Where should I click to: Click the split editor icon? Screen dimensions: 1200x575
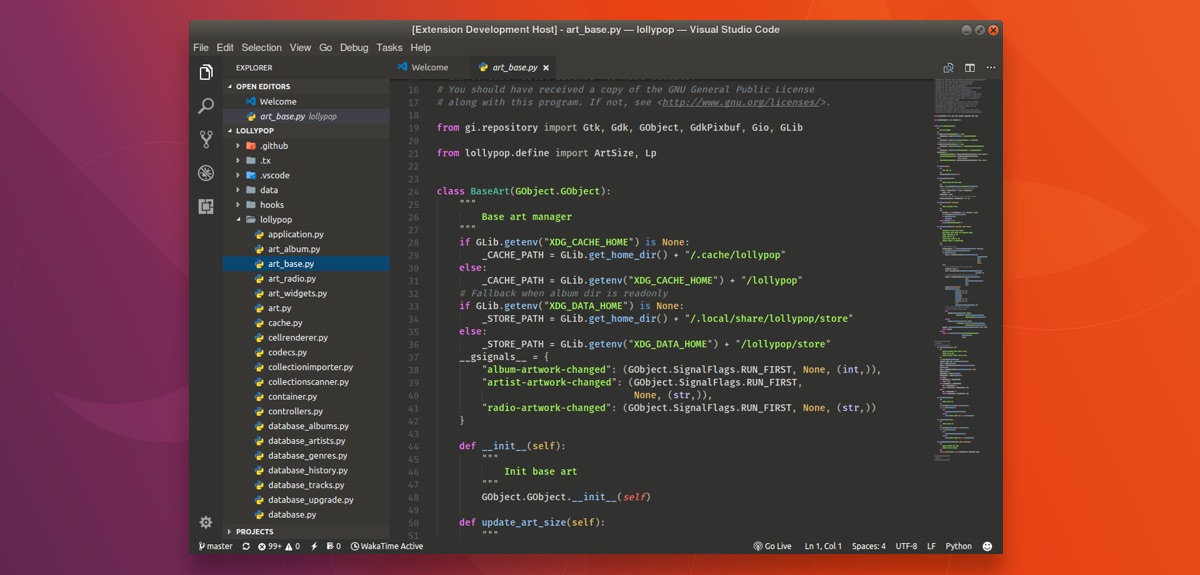tap(969, 68)
